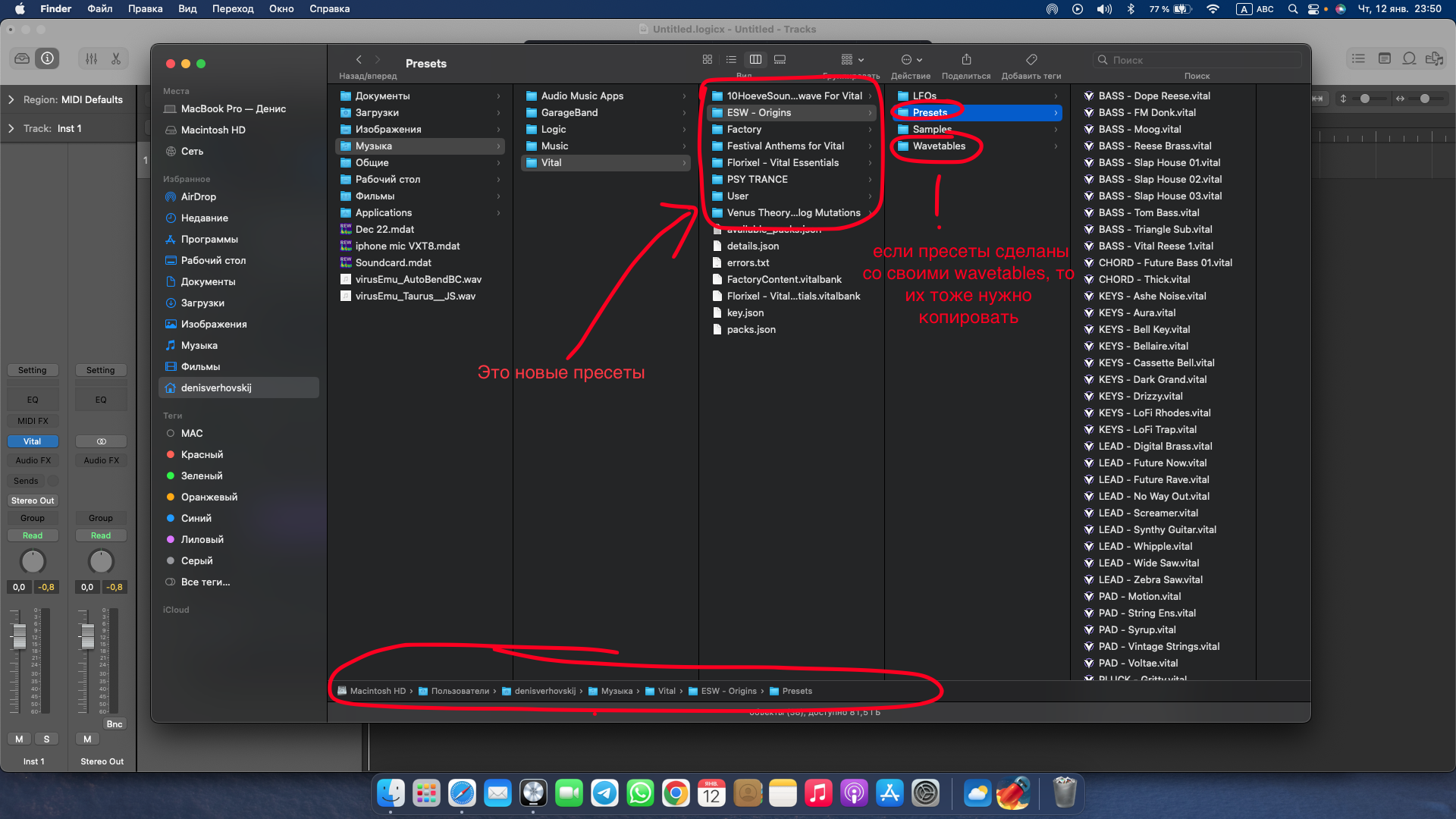Open Logic List Editors icon
Screen dimensions: 1456x819
click(x=1358, y=58)
